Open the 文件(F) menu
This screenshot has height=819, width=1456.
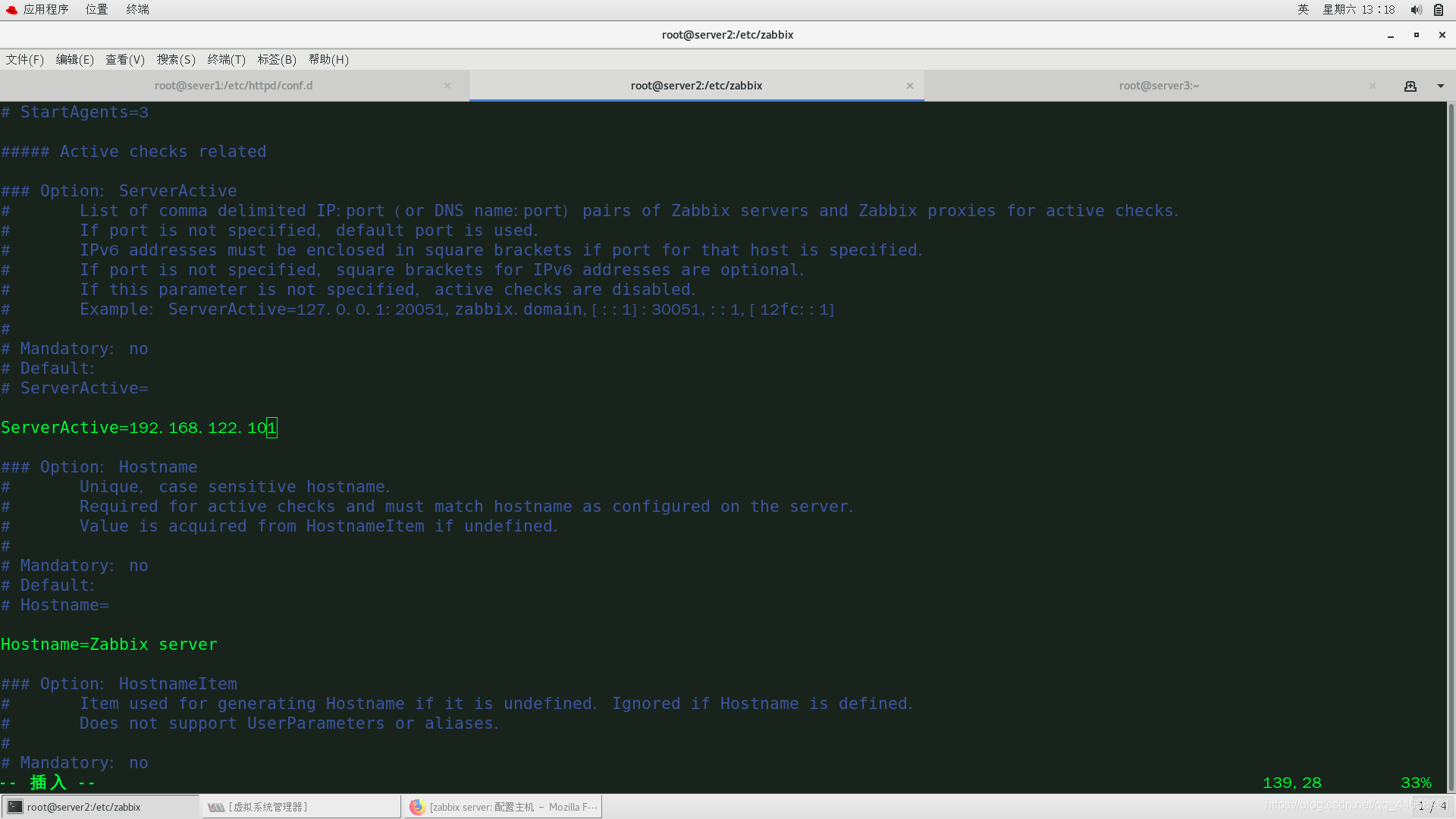coord(25,59)
